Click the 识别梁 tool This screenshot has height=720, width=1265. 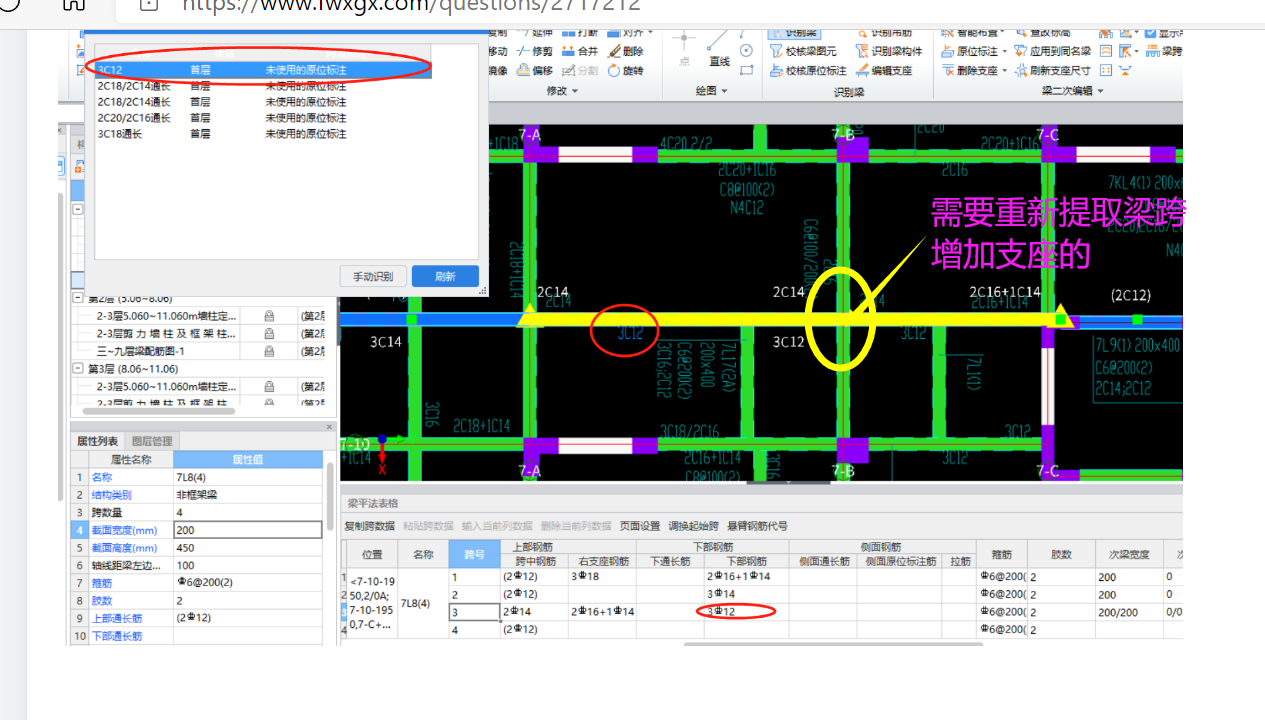[x=795, y=33]
